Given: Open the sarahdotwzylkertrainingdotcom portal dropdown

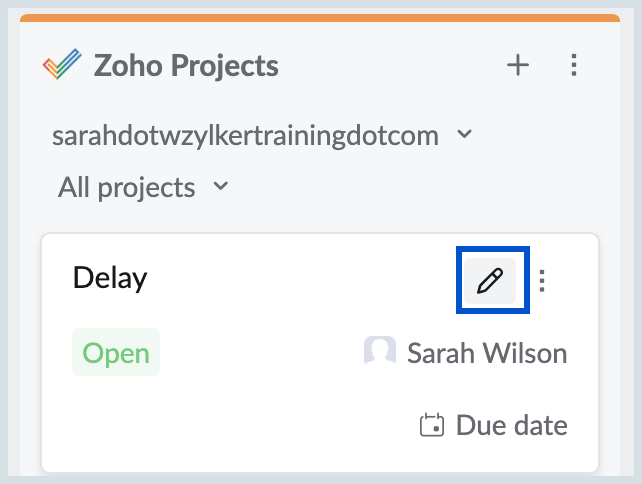Looking at the screenshot, I should coord(246,135).
